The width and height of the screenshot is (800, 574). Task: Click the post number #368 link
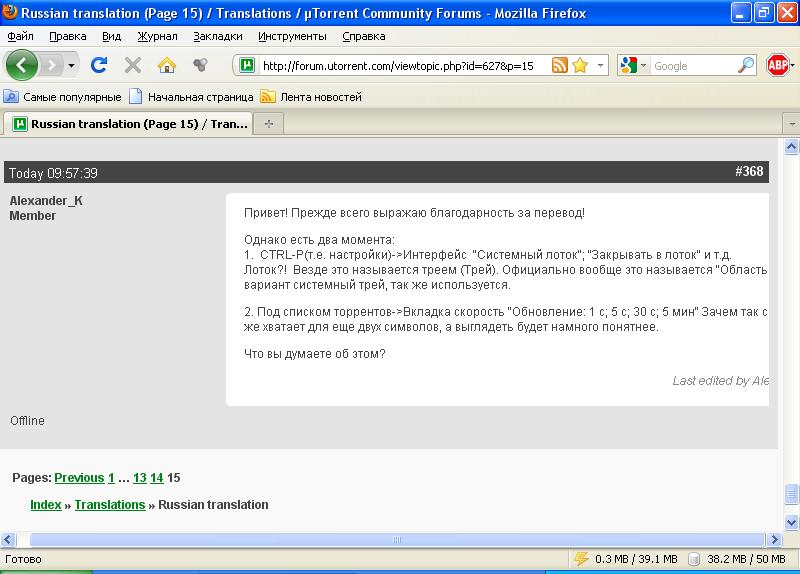[x=749, y=171]
